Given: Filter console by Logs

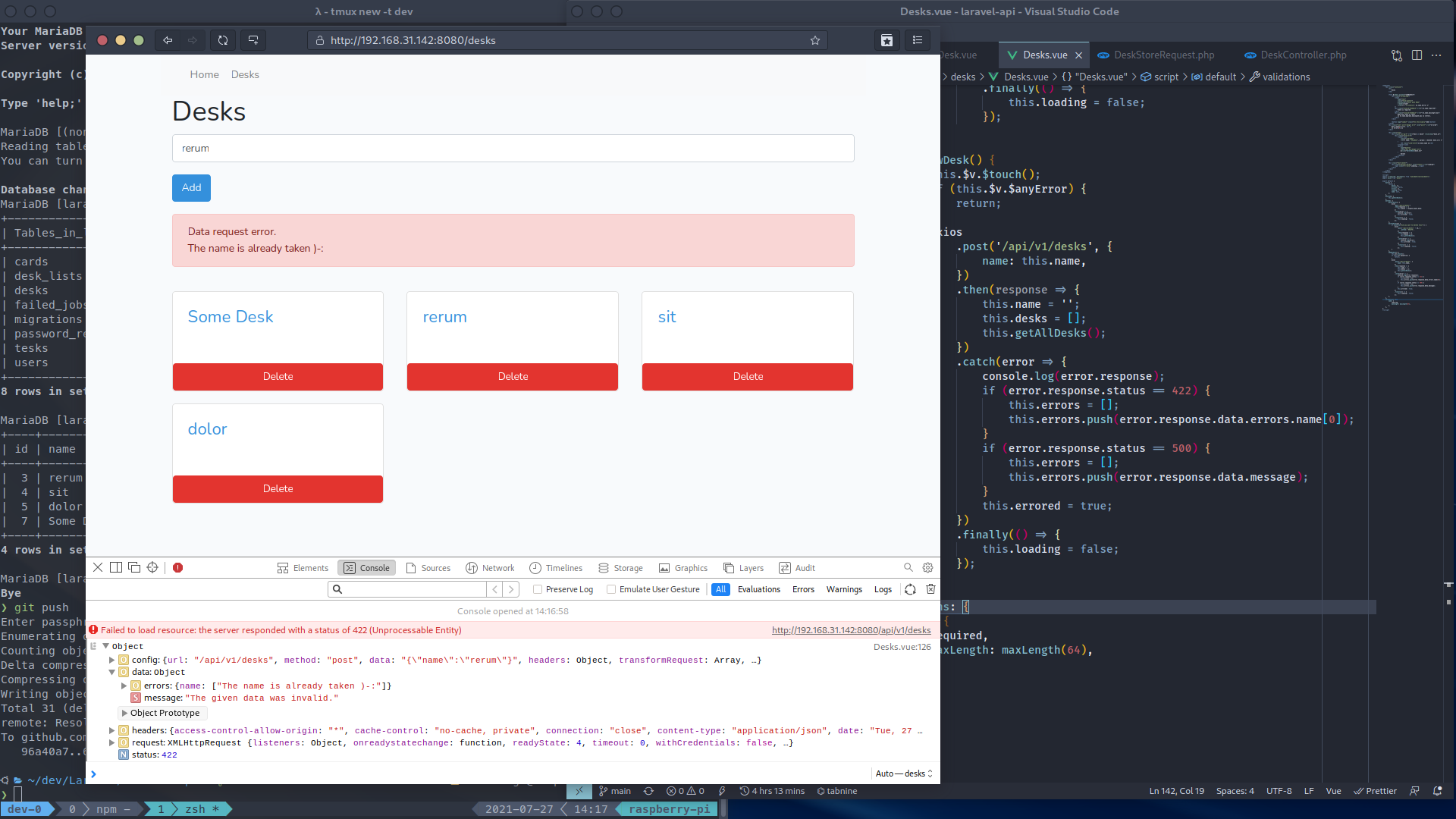Looking at the screenshot, I should pos(883,589).
